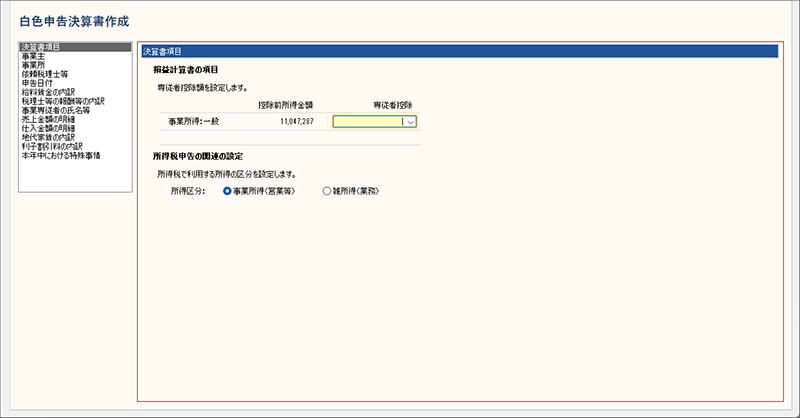Select 事業主 in the left list
The image size is (800, 418).
tap(32, 56)
